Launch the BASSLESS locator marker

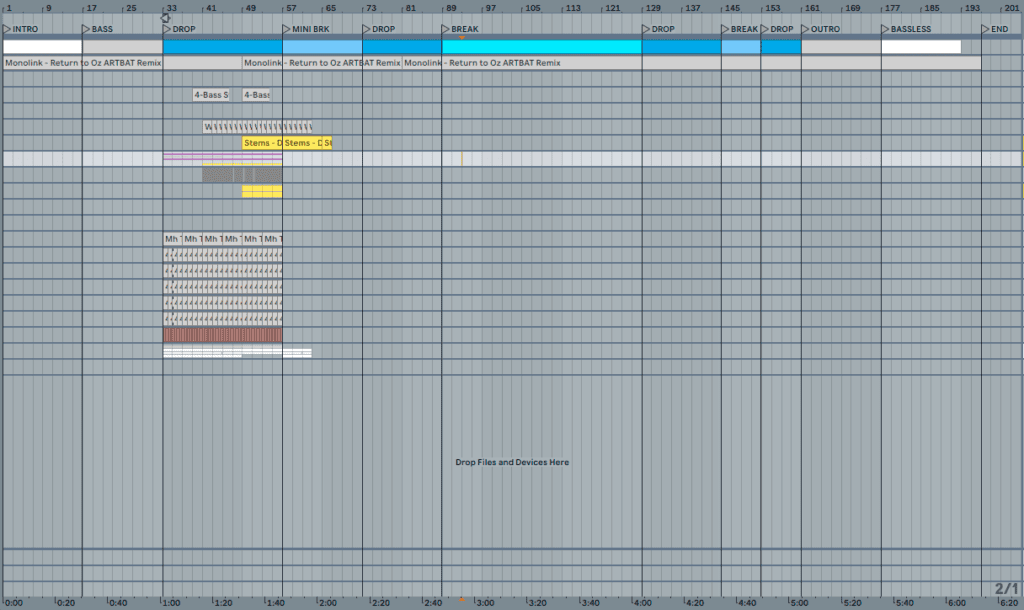[886, 29]
